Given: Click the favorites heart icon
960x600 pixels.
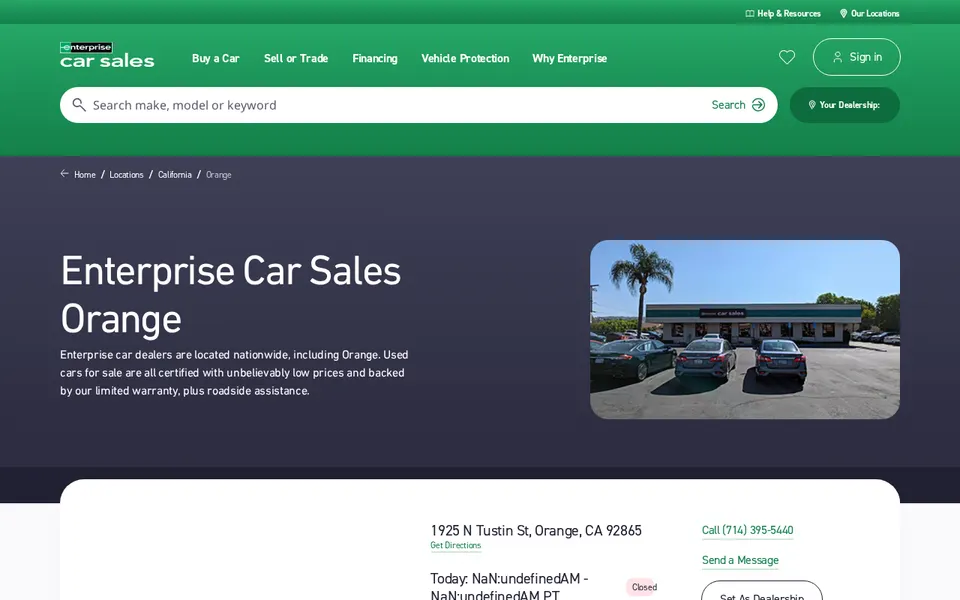Looking at the screenshot, I should 787,57.
